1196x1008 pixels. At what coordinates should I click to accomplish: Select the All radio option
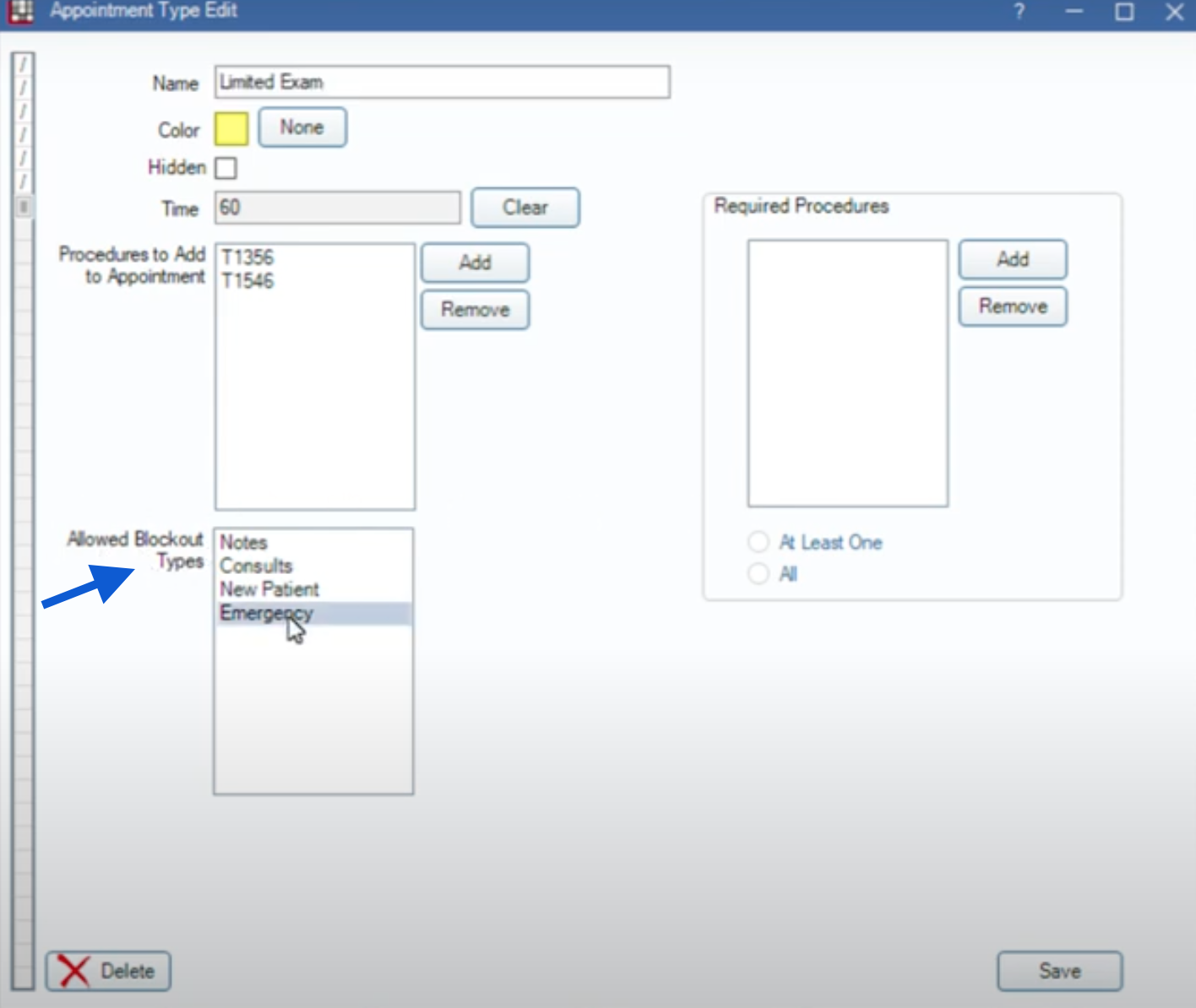758,574
